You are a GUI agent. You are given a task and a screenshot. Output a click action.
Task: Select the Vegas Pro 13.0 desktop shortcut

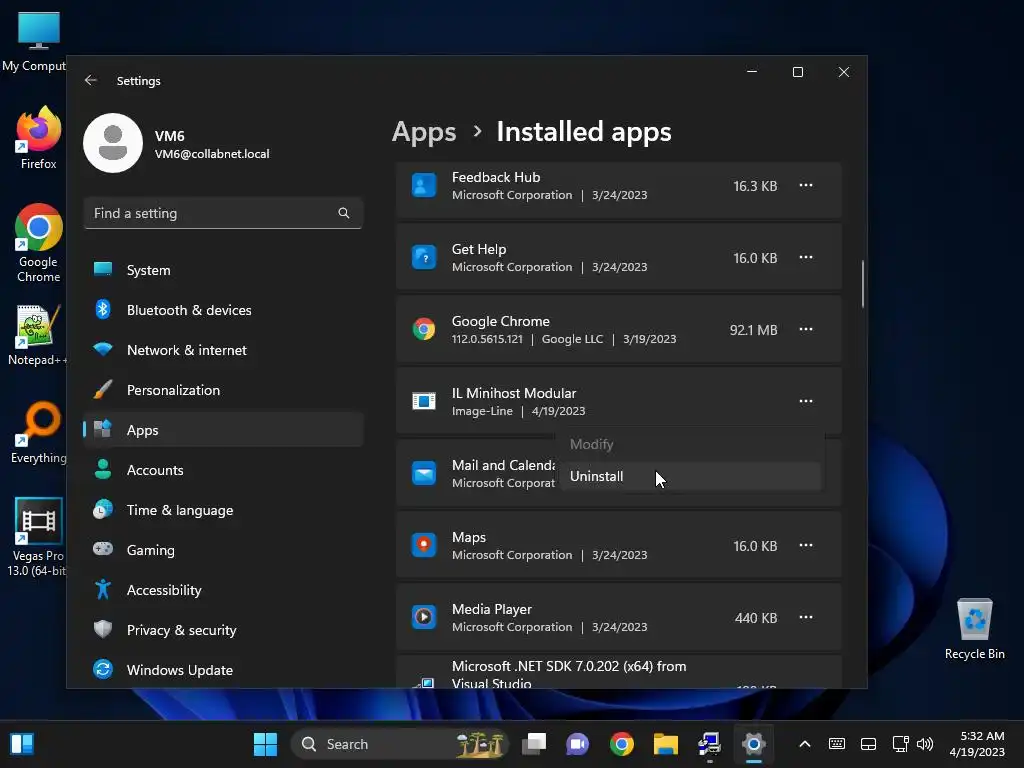(38, 537)
